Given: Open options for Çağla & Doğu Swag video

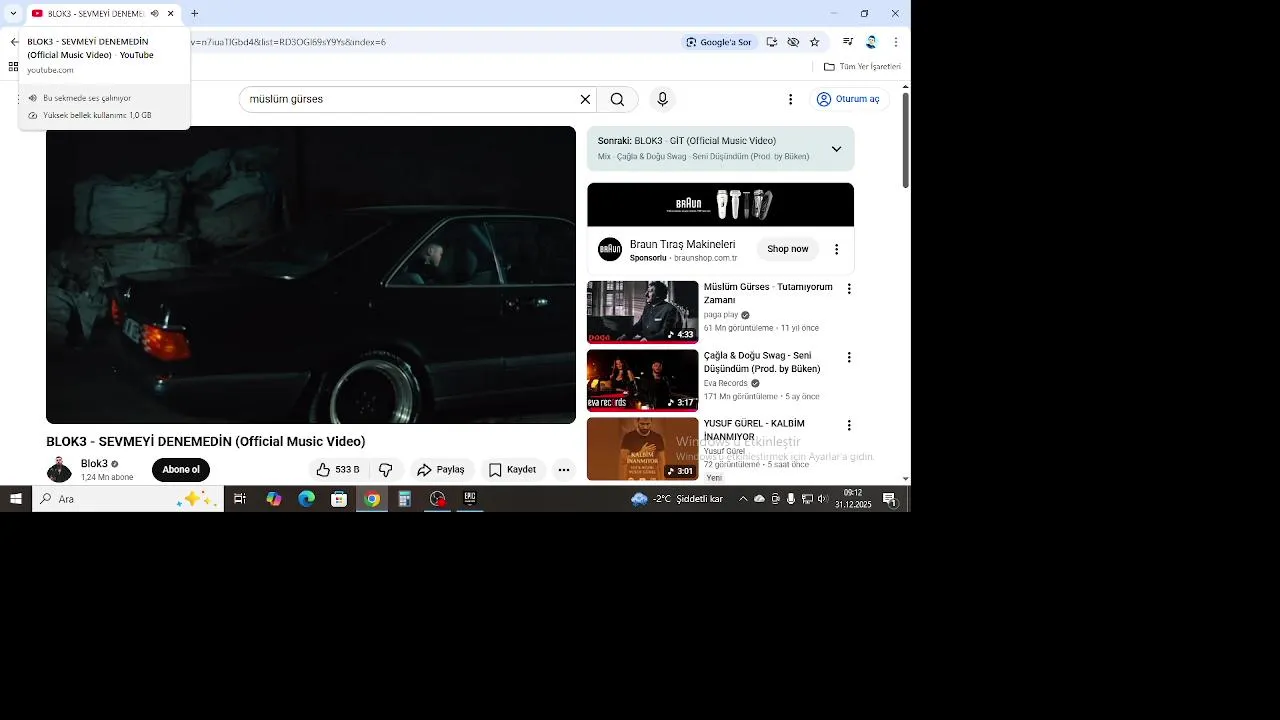Looking at the screenshot, I should tap(849, 357).
